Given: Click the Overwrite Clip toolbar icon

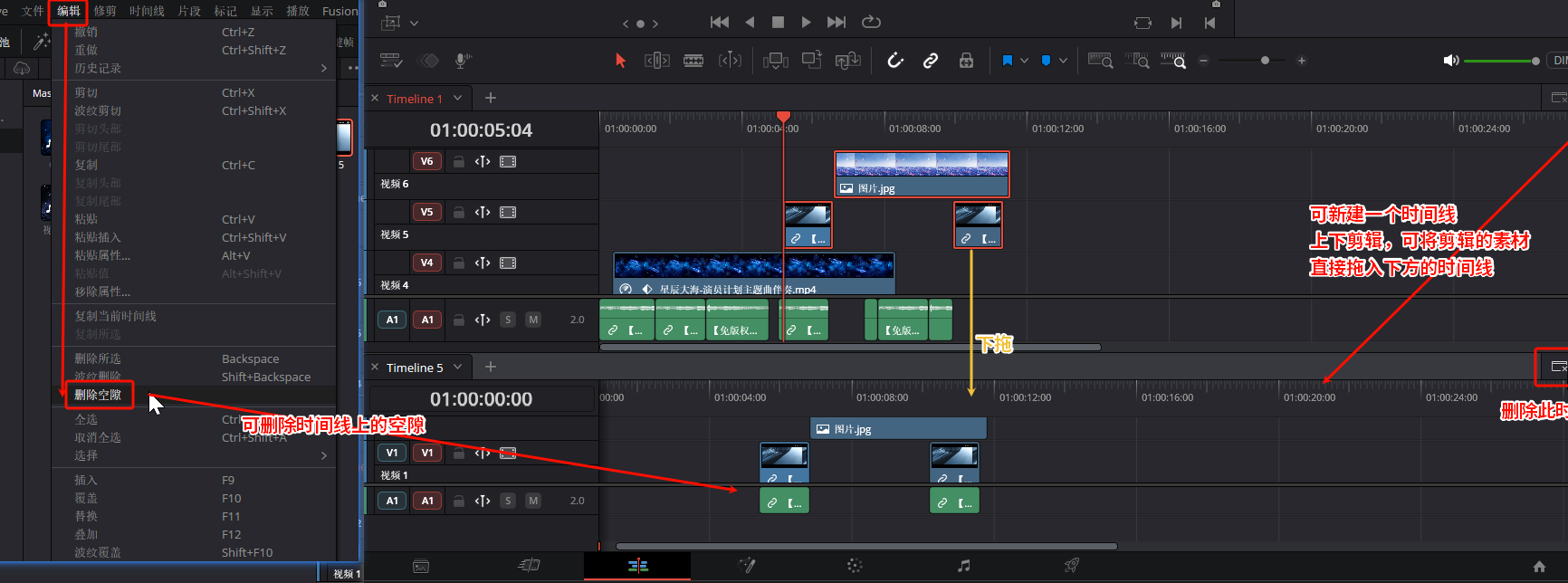Looking at the screenshot, I should pos(812,60).
